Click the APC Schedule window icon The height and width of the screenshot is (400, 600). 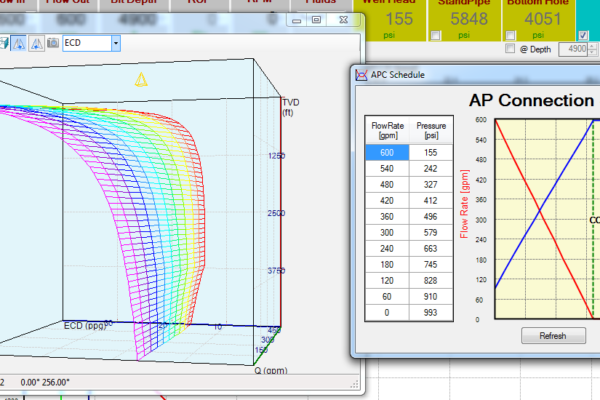point(361,74)
